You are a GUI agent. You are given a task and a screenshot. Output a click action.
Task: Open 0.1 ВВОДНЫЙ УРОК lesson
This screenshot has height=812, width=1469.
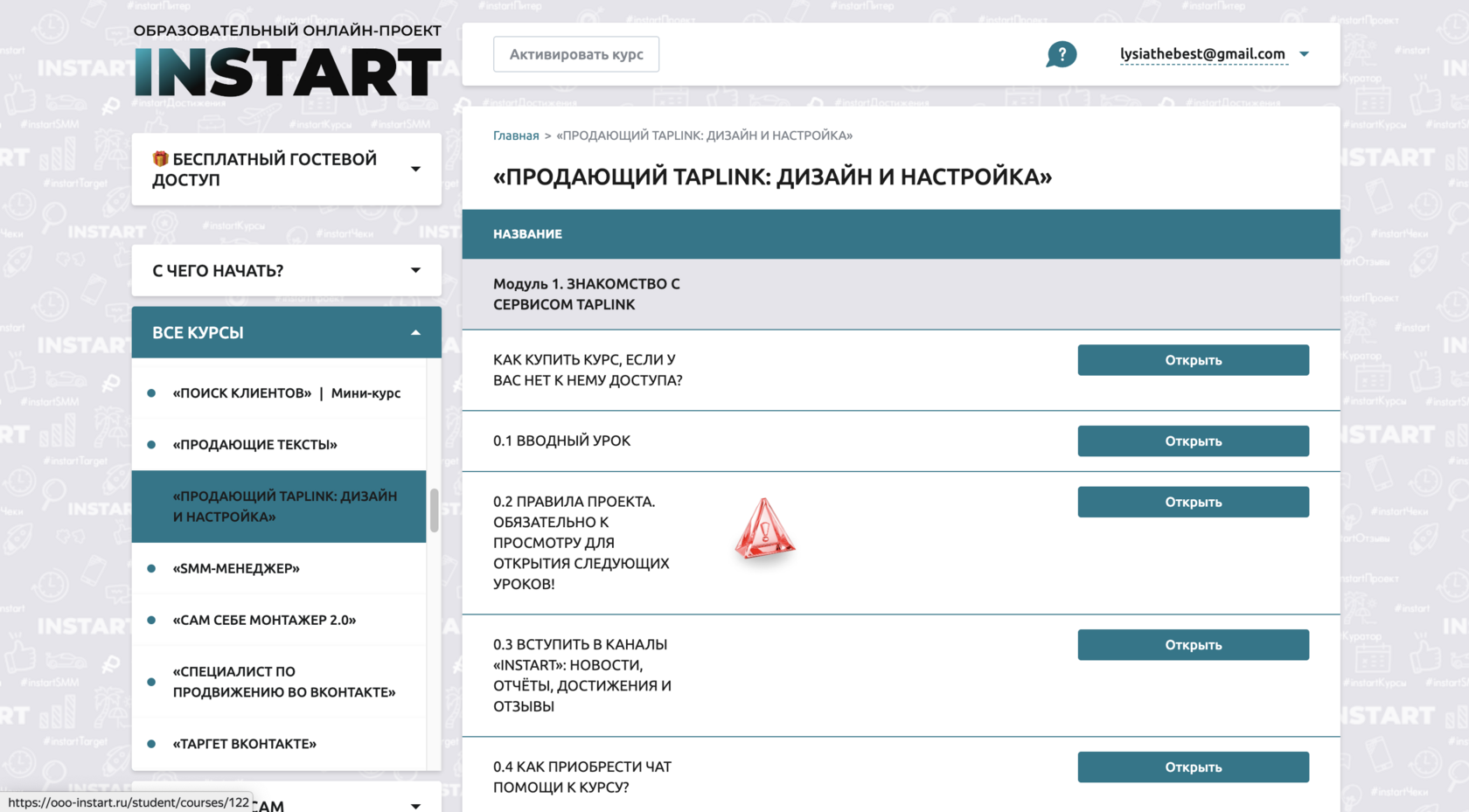coord(1193,441)
